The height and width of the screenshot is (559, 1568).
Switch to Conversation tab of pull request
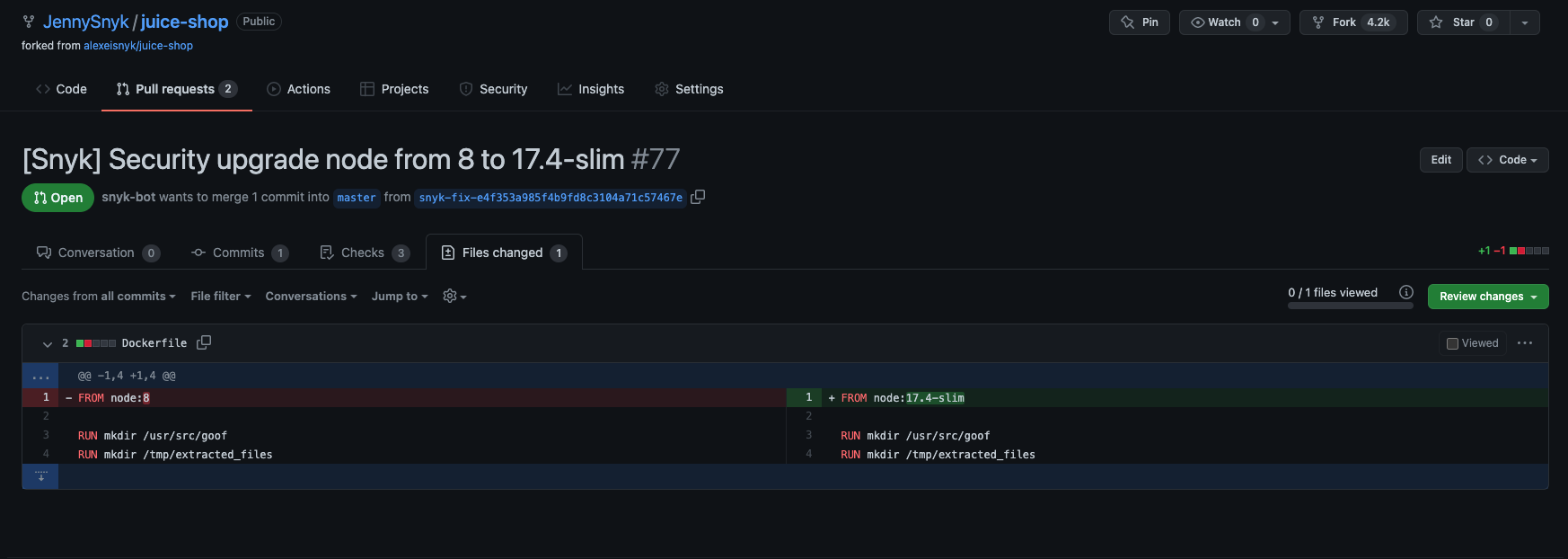click(98, 253)
